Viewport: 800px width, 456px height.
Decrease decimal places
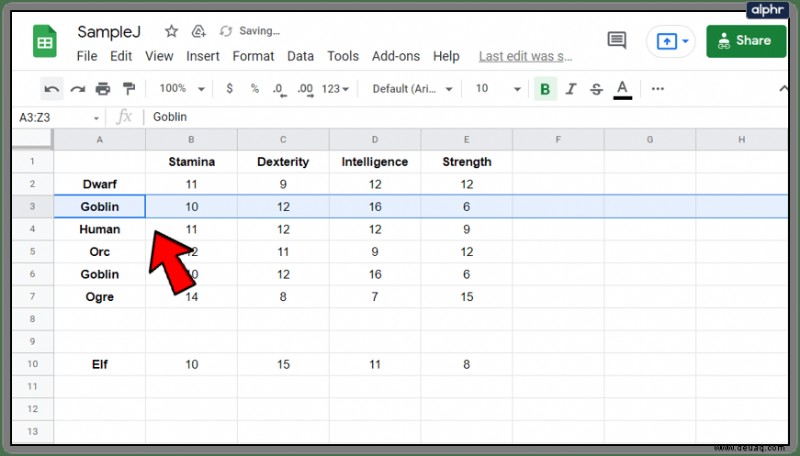click(x=279, y=89)
